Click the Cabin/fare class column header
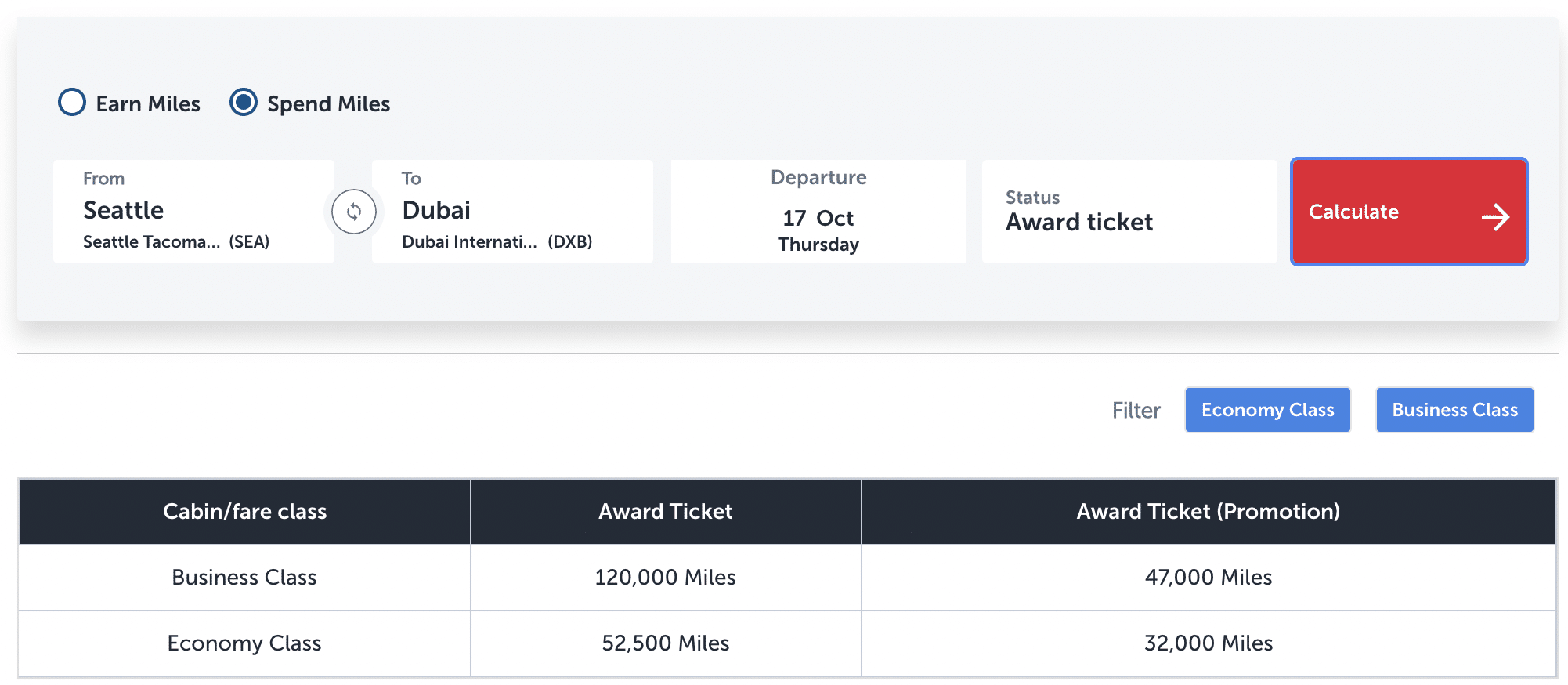The width and height of the screenshot is (1568, 685). click(x=244, y=512)
